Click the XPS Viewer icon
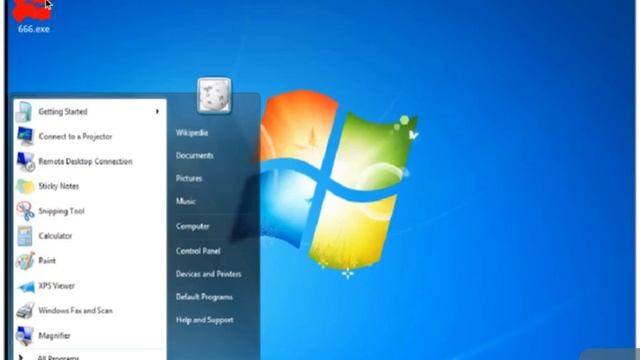Screen dimensions: 640x360 click(x=26, y=286)
